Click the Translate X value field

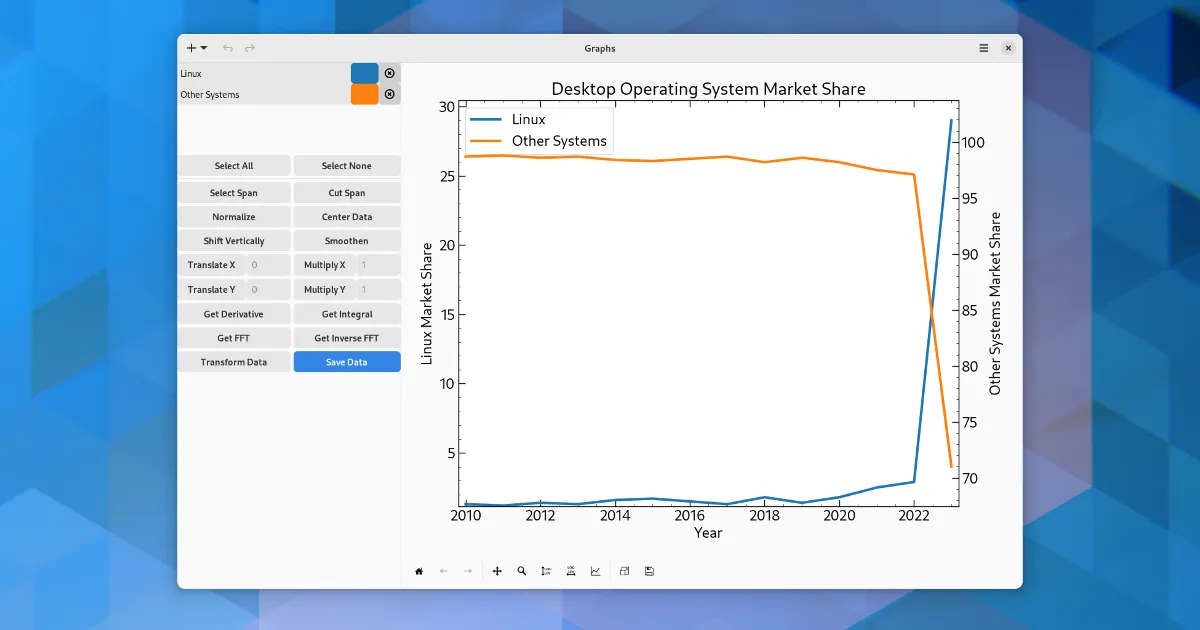pyautogui.click(x=267, y=265)
